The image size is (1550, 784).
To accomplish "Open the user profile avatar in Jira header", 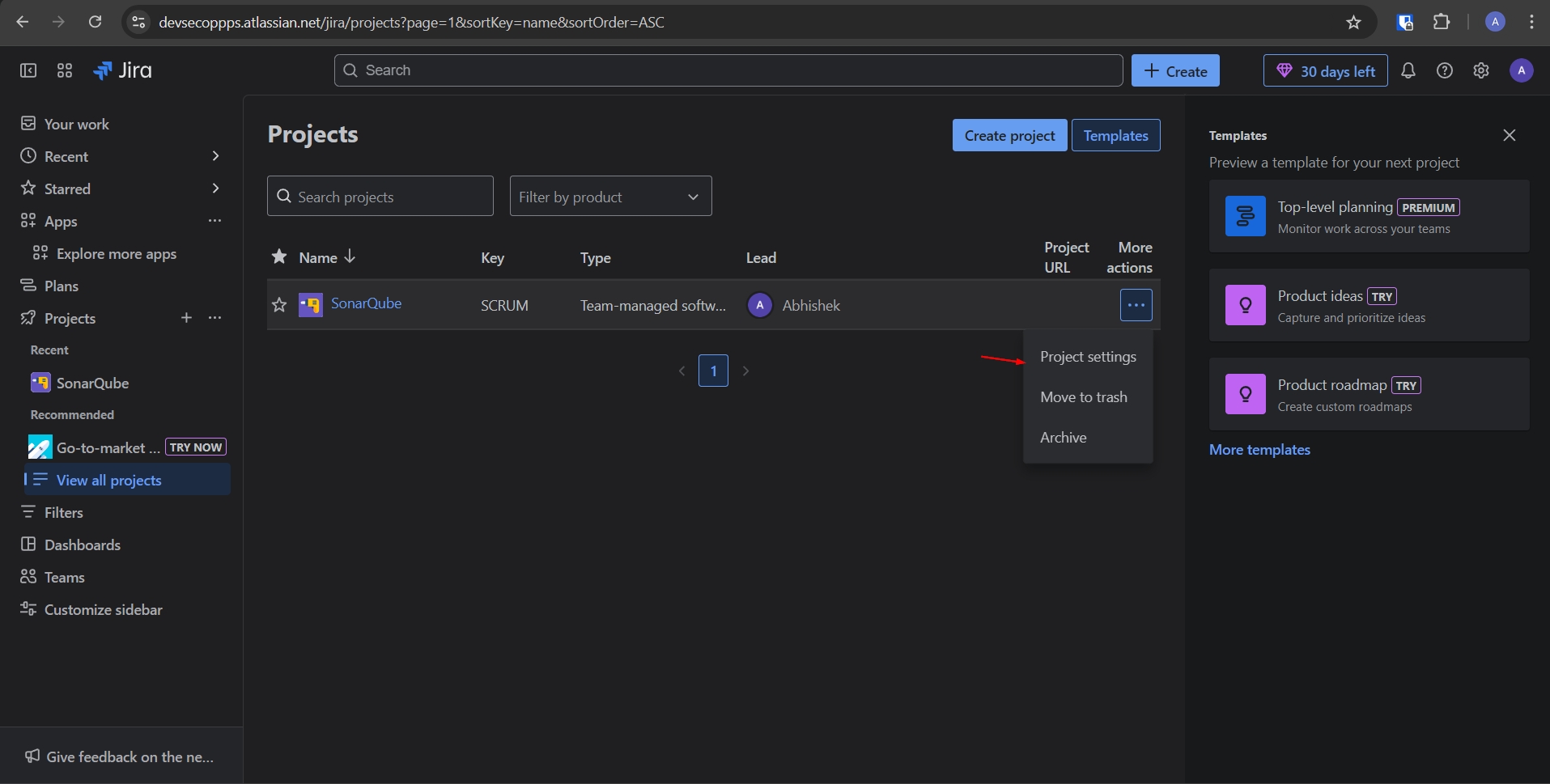I will [1522, 70].
